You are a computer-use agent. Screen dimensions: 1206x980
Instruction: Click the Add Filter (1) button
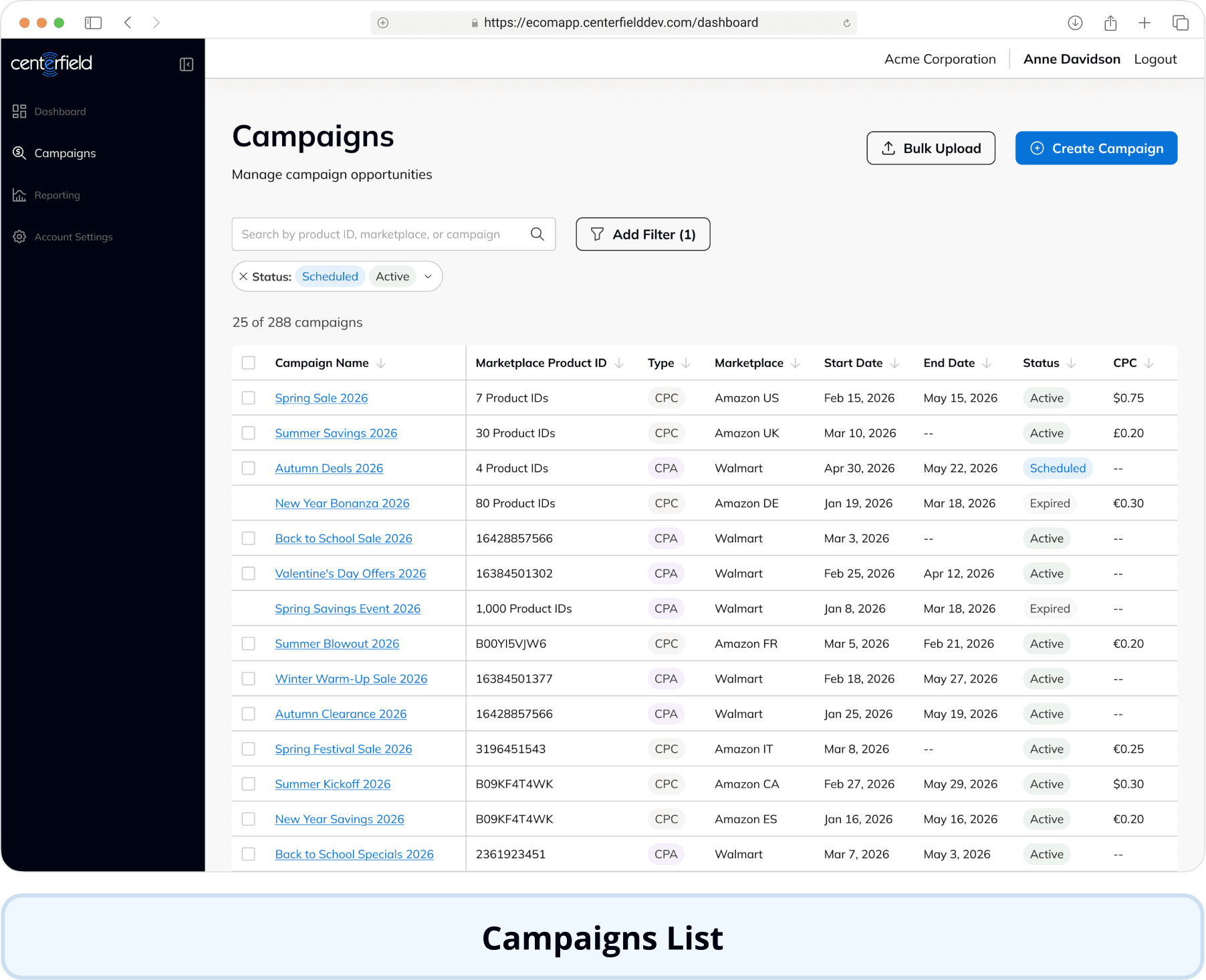pyautogui.click(x=643, y=234)
